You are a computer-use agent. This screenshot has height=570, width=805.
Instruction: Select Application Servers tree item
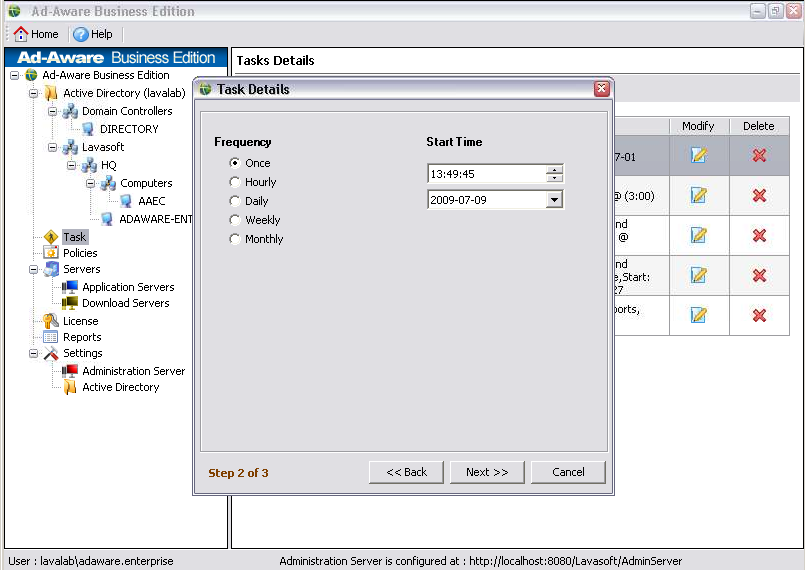click(128, 287)
